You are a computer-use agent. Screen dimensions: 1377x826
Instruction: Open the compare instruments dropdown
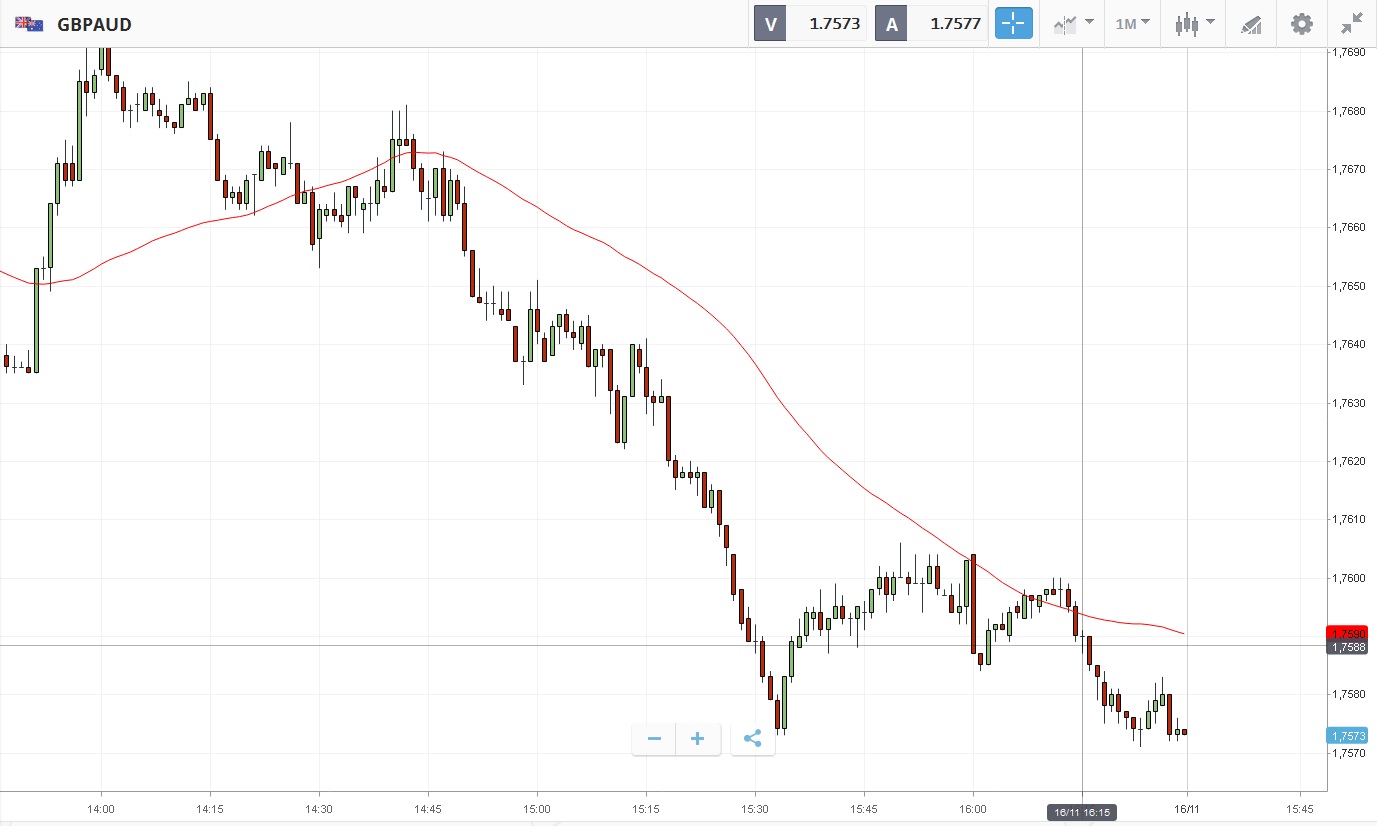coord(1073,23)
